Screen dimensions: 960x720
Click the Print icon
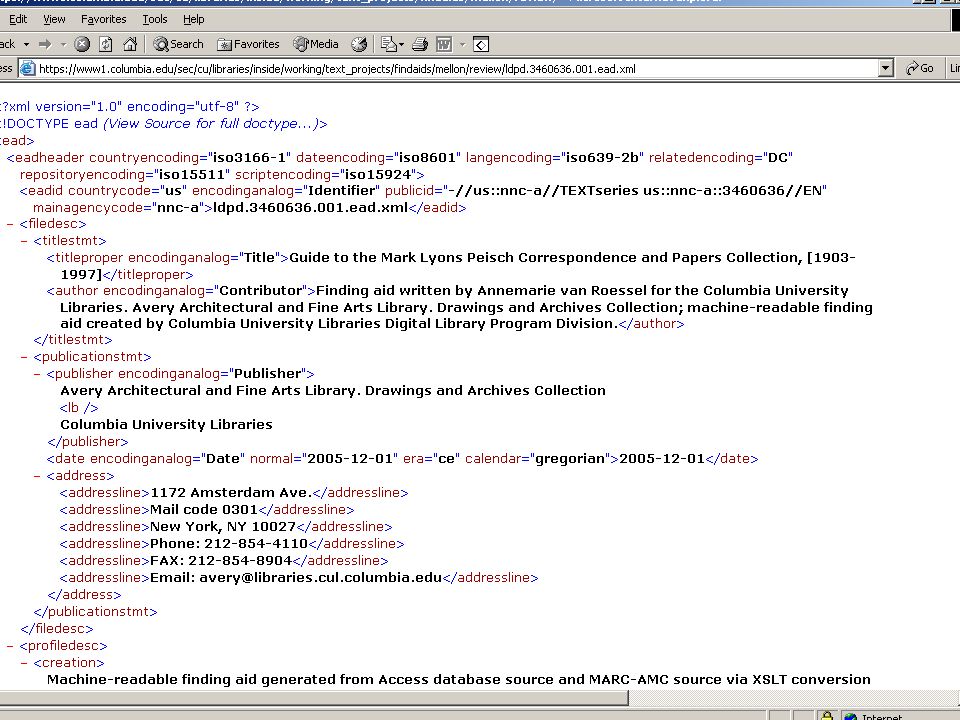coord(420,44)
